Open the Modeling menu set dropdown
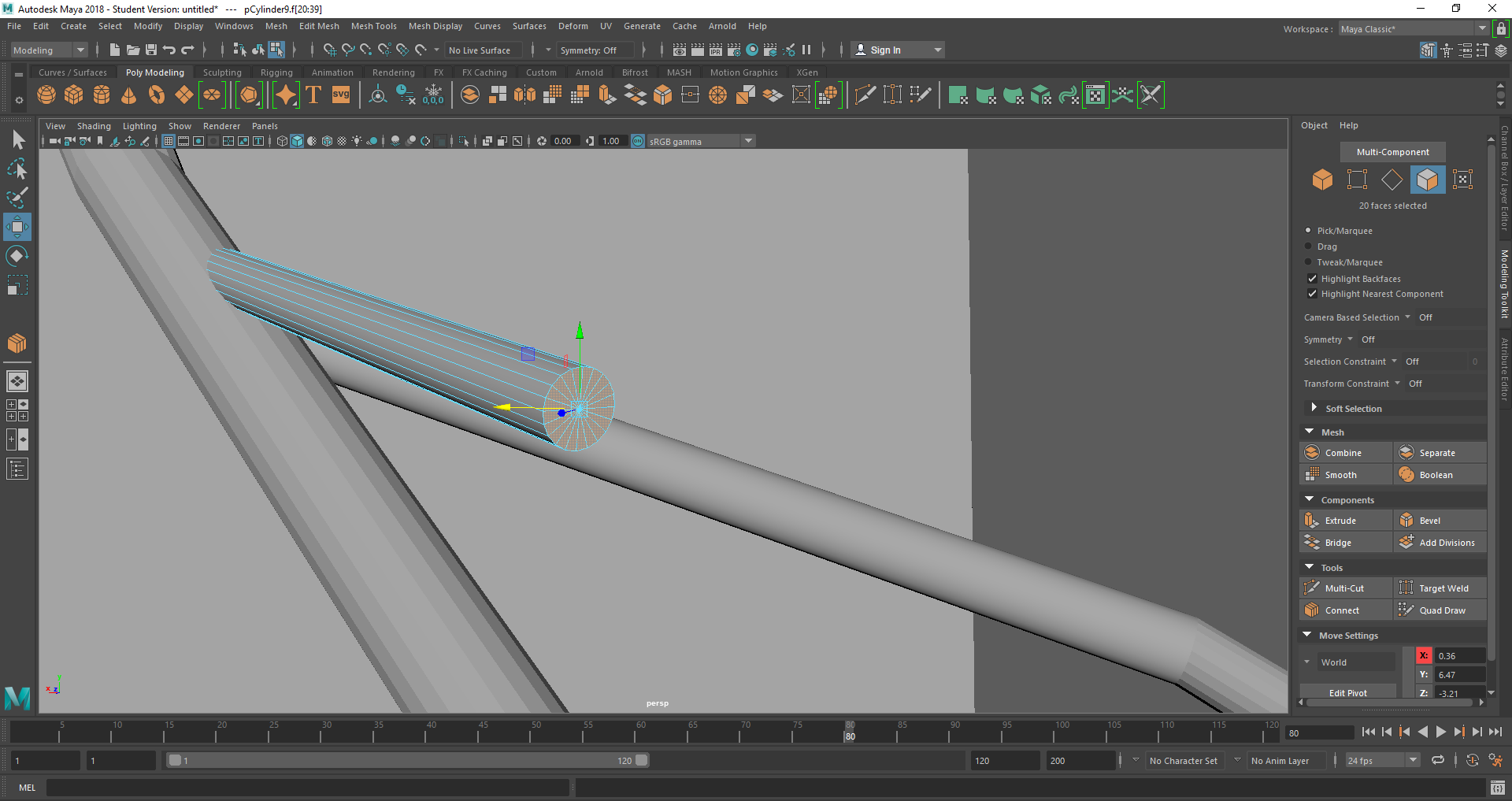 point(49,50)
